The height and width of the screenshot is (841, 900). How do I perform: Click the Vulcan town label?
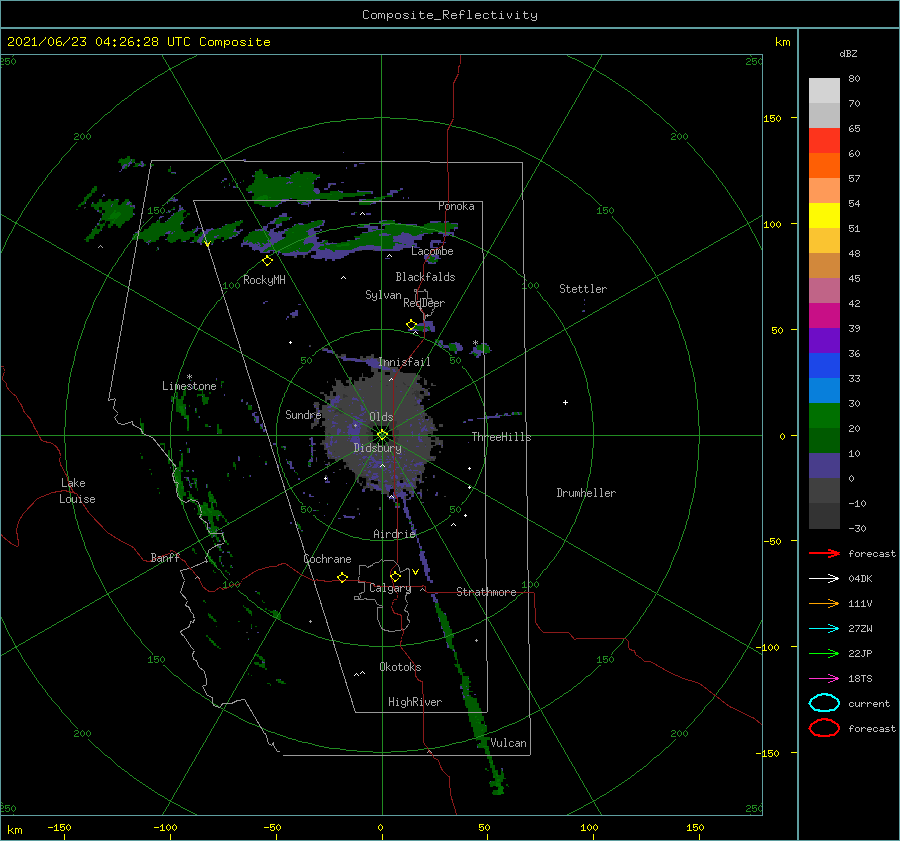click(509, 743)
